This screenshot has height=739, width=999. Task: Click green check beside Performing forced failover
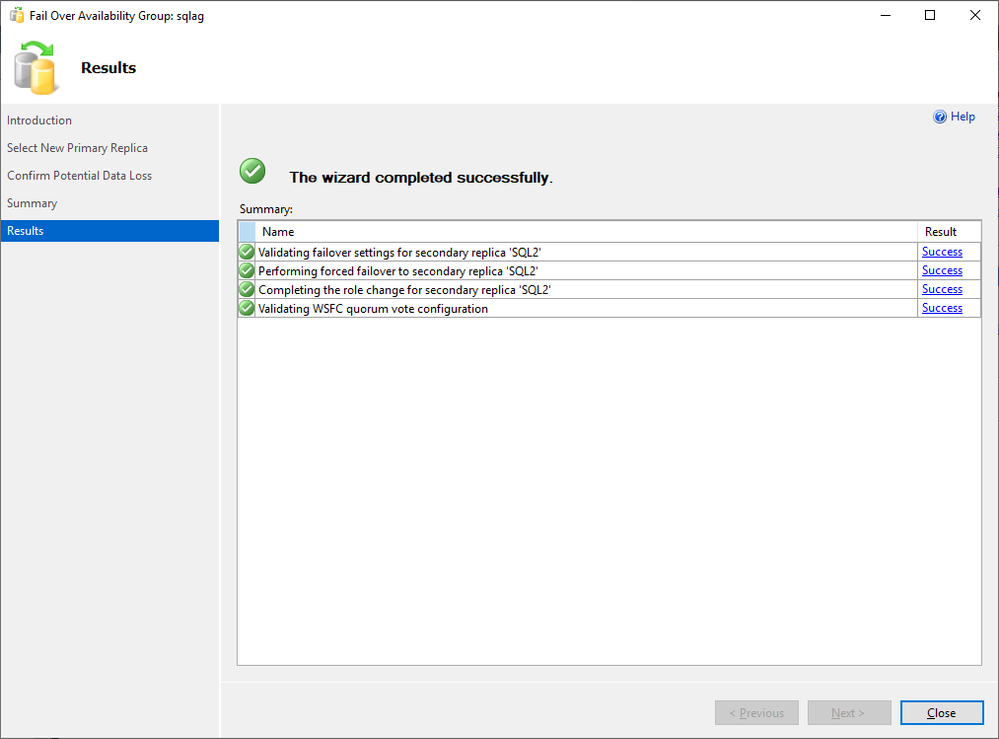pos(247,271)
